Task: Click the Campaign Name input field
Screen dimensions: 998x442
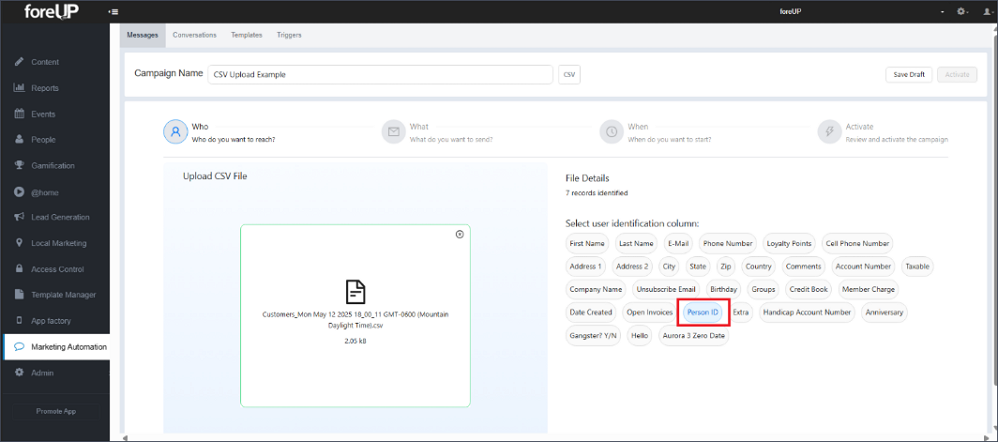Action: pos(380,75)
